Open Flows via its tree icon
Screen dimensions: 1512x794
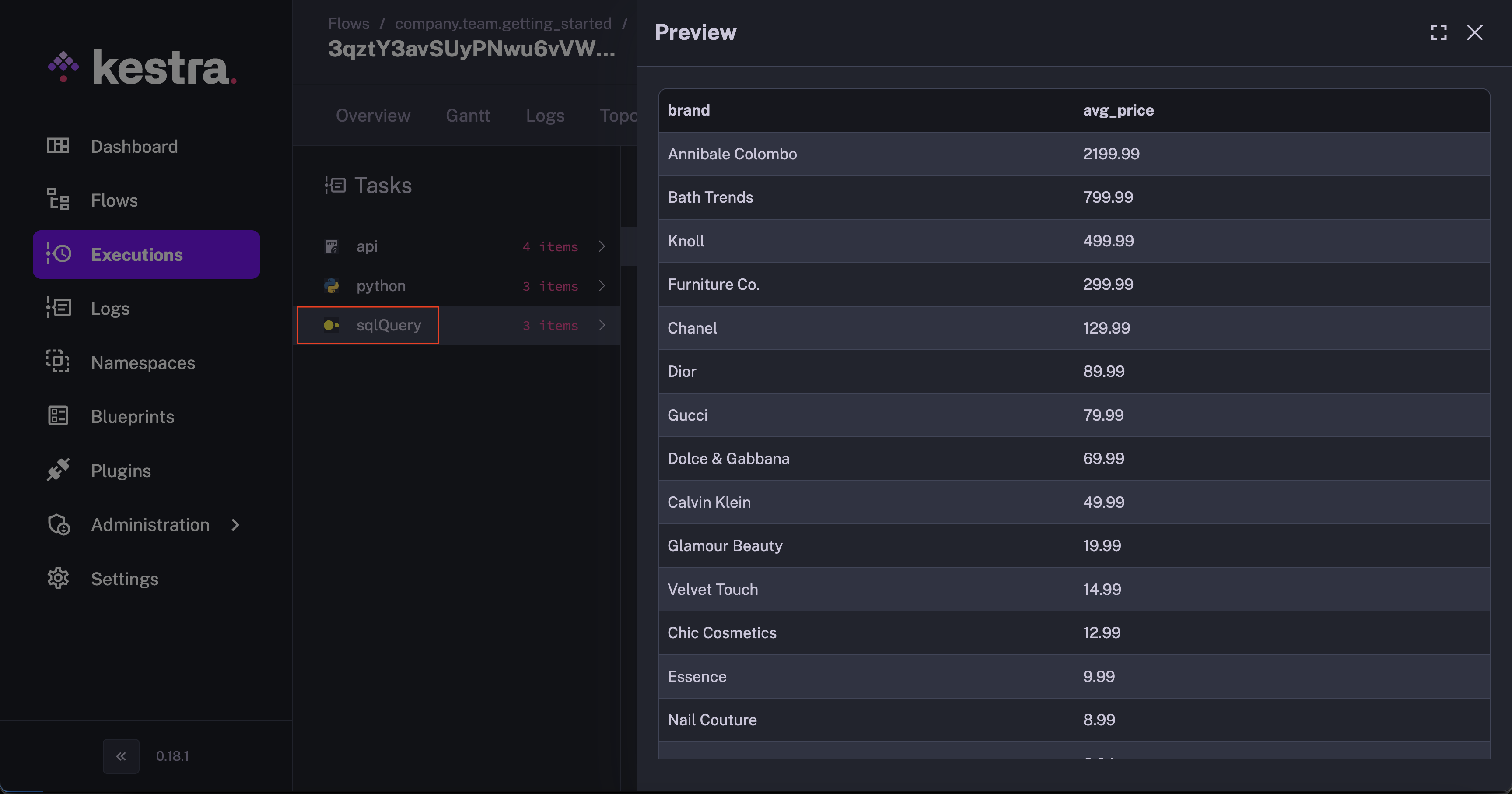58,200
